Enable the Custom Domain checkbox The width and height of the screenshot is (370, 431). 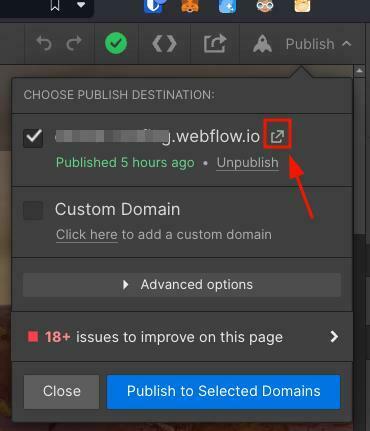point(33,210)
